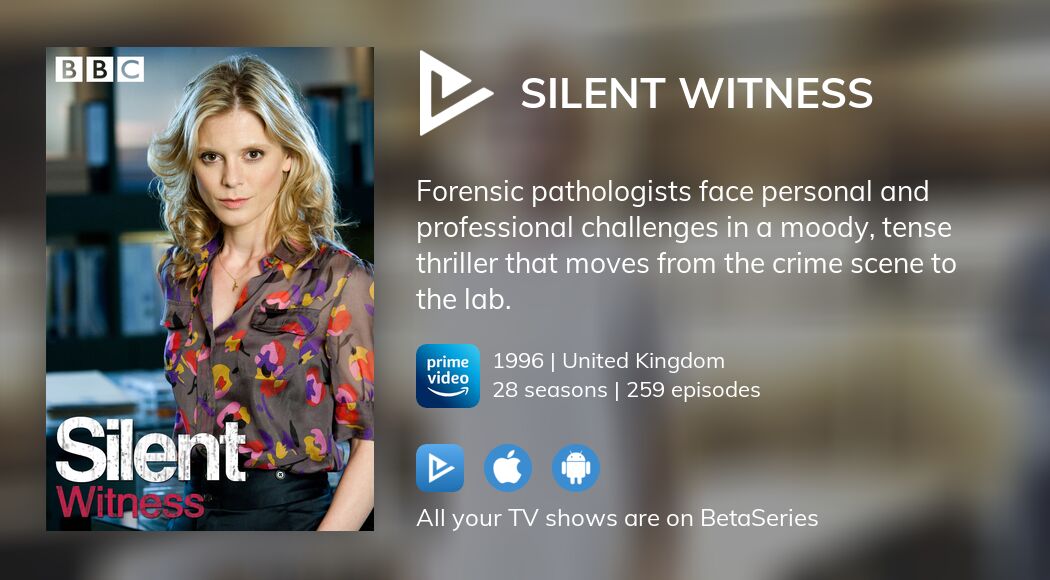Click the SILENT WITNESS heading
1050x580 pixels.
[696, 93]
